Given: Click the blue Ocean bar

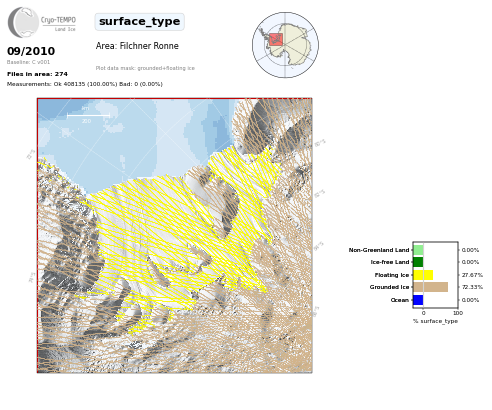Looking at the screenshot, I should click(418, 300).
